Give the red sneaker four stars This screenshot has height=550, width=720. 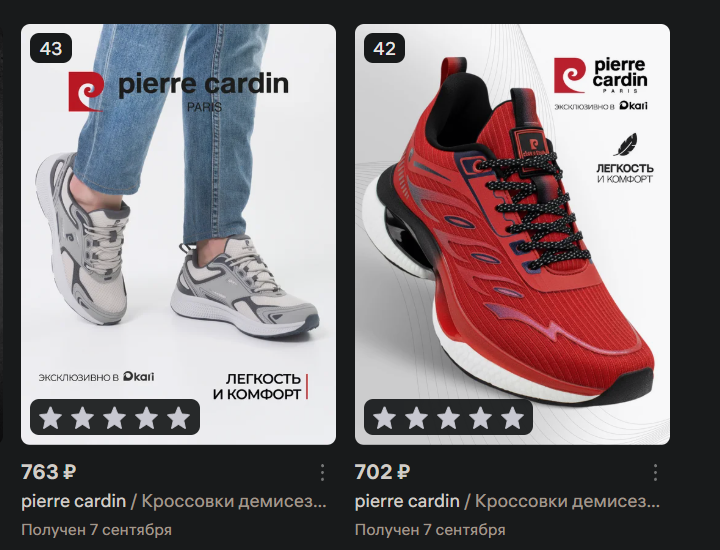click(x=480, y=418)
